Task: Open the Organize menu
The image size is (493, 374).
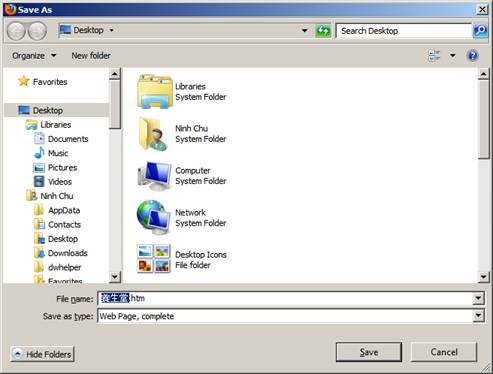Action: [34, 56]
